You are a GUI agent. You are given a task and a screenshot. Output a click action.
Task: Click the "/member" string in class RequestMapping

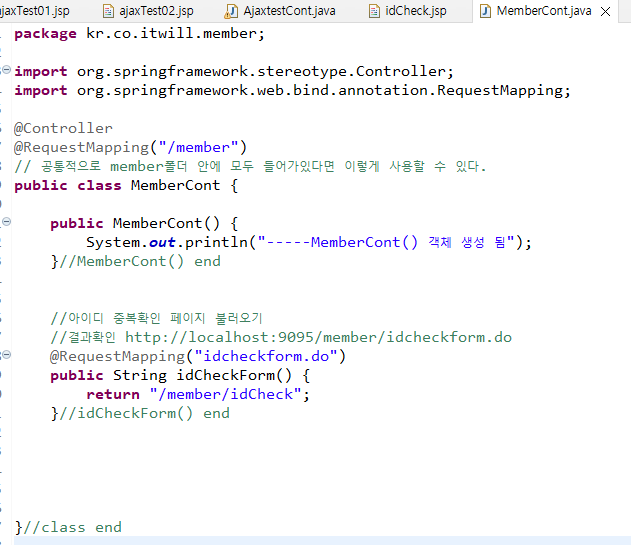tap(198, 148)
